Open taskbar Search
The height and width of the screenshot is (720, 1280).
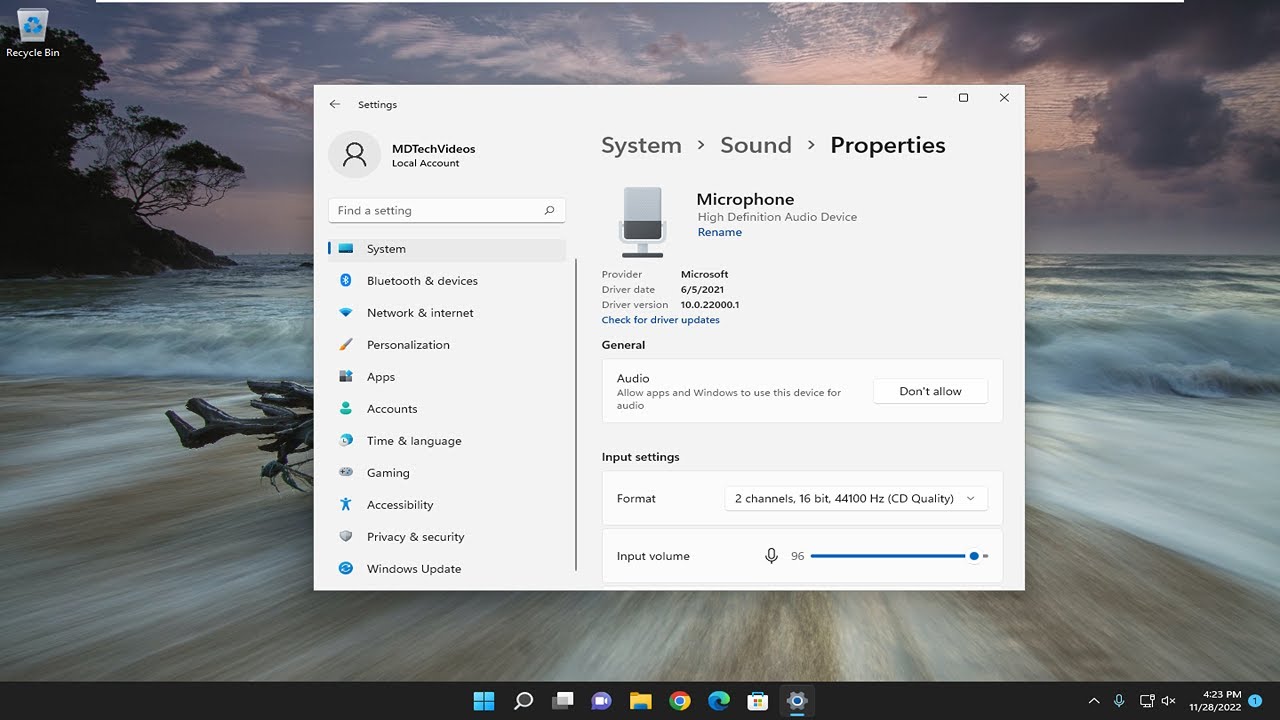(523, 701)
